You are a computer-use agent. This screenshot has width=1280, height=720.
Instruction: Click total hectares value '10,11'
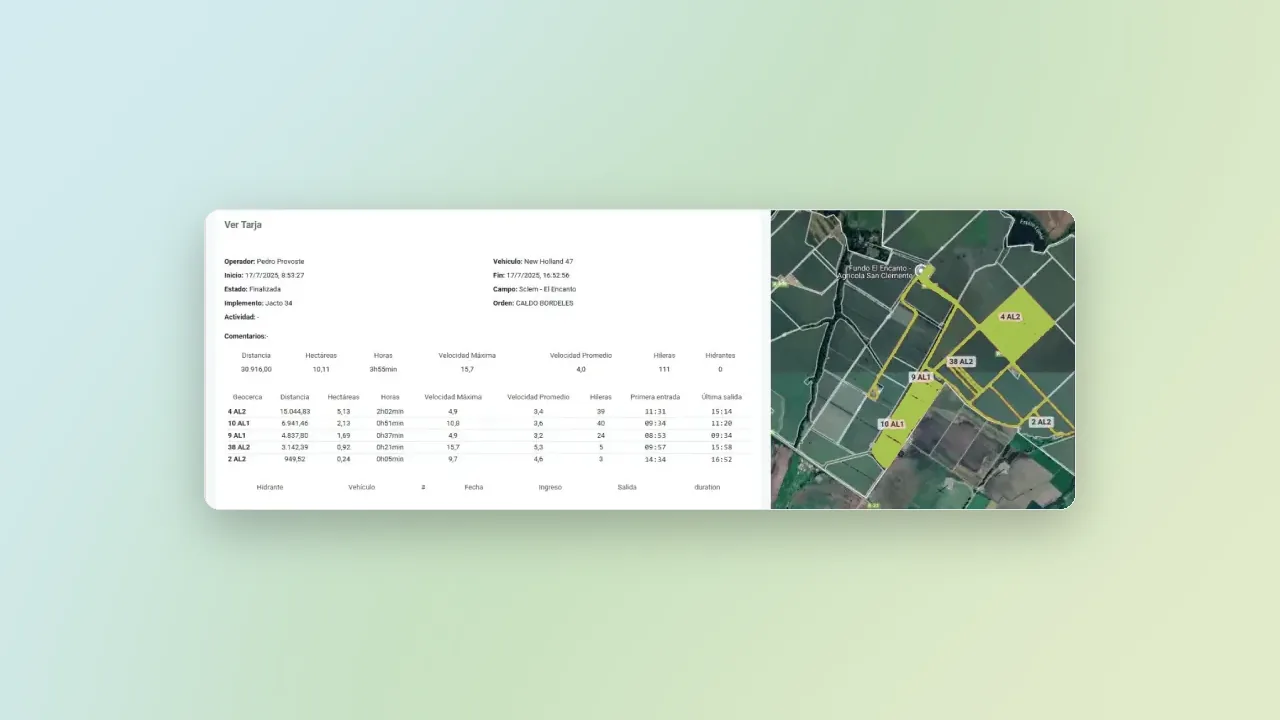(321, 369)
